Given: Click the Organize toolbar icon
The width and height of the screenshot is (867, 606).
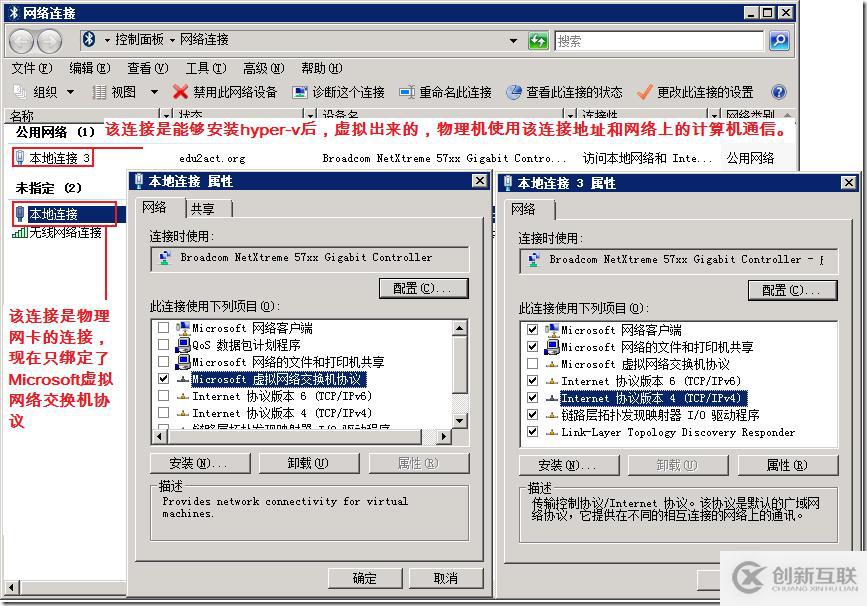Looking at the screenshot, I should click(x=20, y=92).
